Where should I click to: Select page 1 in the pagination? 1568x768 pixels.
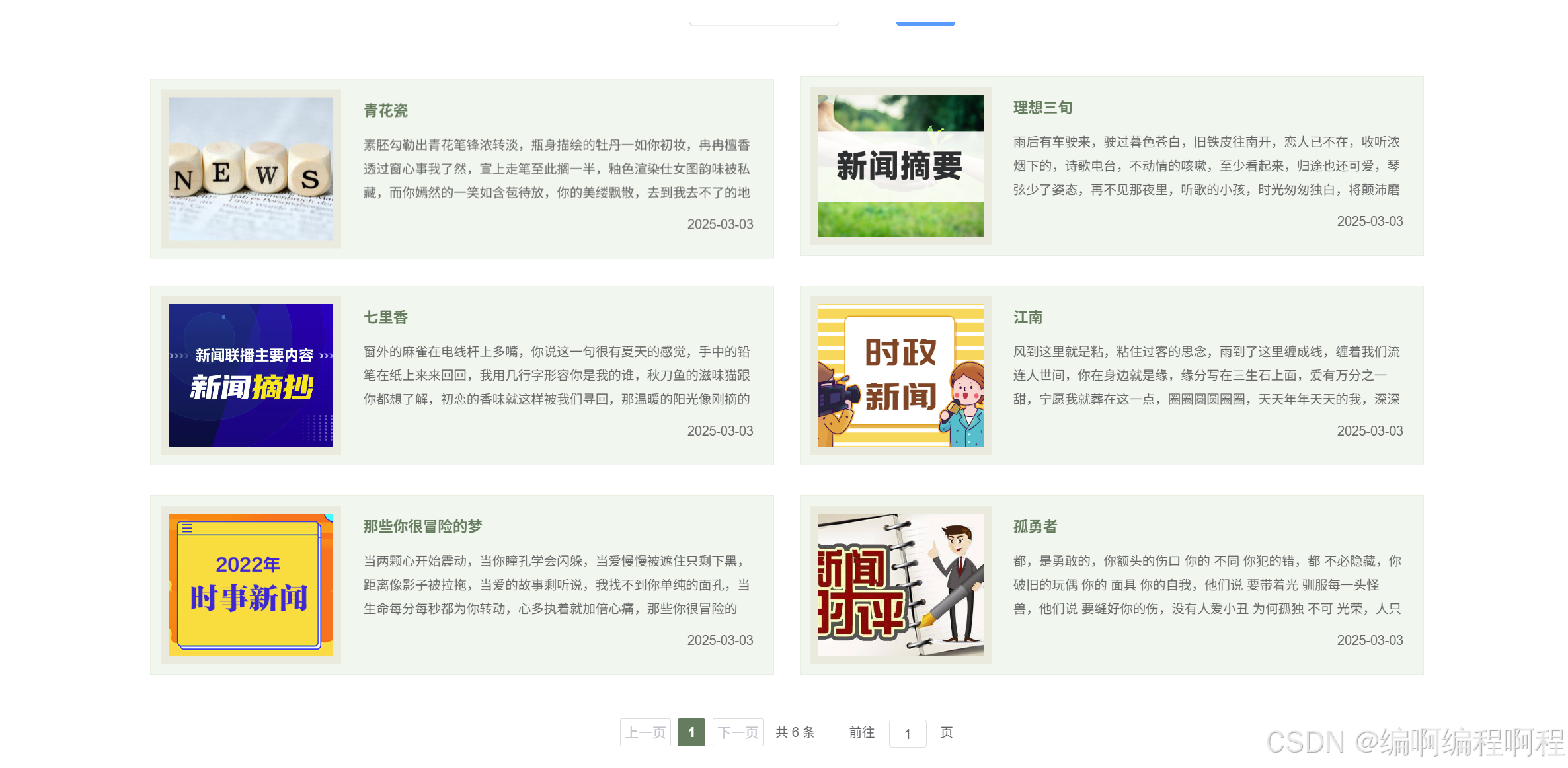pyautogui.click(x=691, y=732)
